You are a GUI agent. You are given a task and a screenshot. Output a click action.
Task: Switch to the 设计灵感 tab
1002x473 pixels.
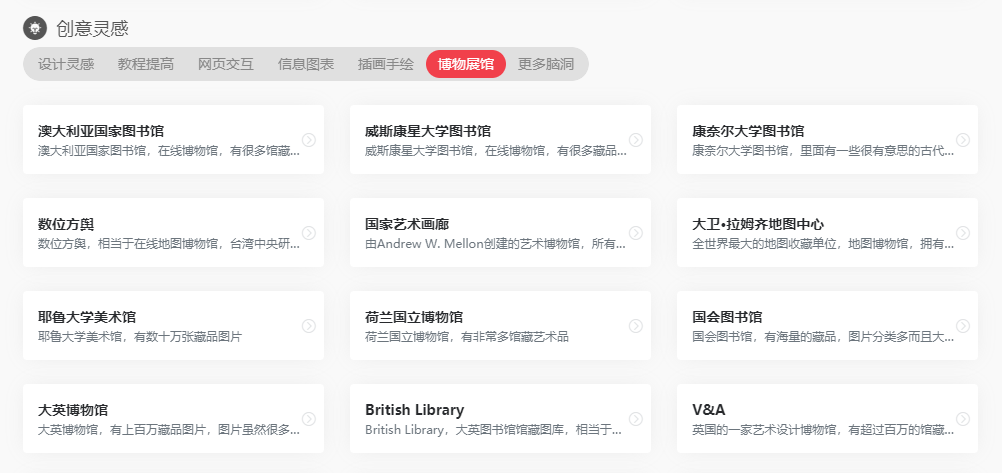click(x=66, y=64)
